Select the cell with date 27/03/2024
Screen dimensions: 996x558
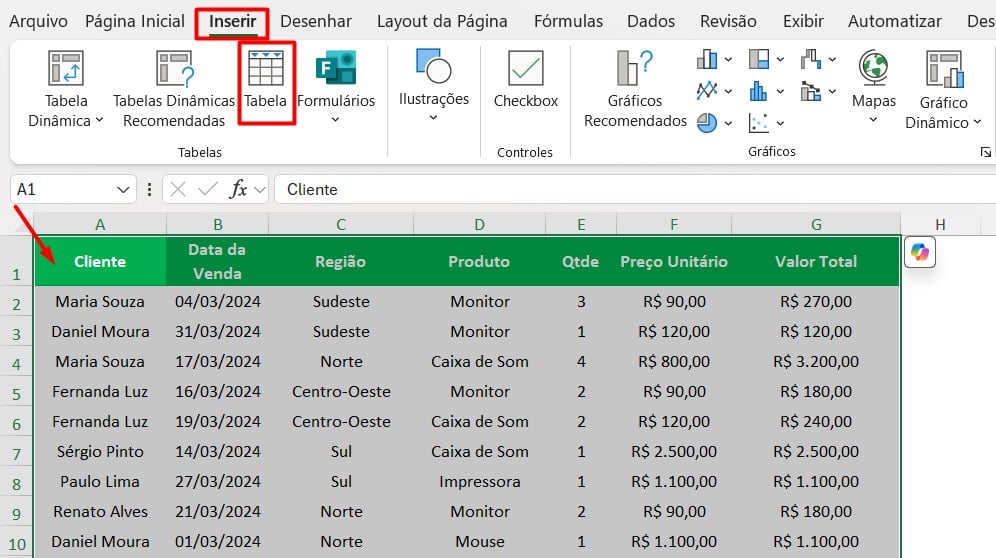pyautogui.click(x=217, y=481)
